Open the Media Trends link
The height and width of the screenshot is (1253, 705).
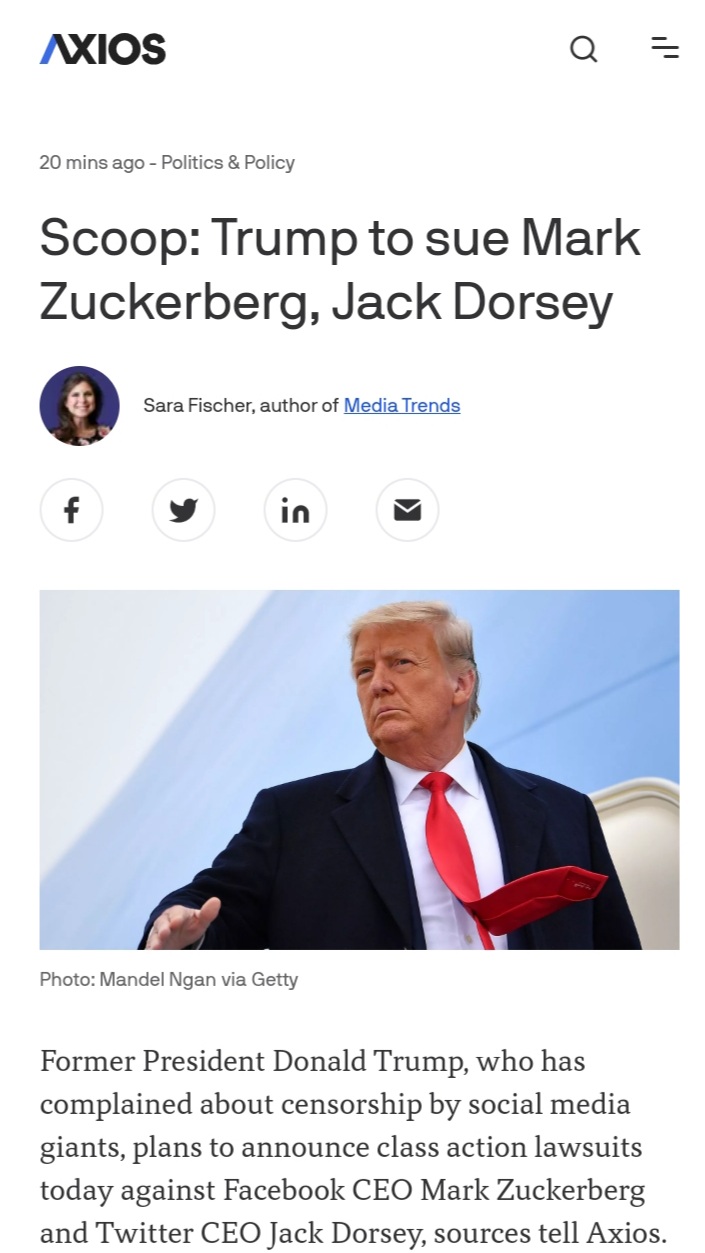[402, 405]
